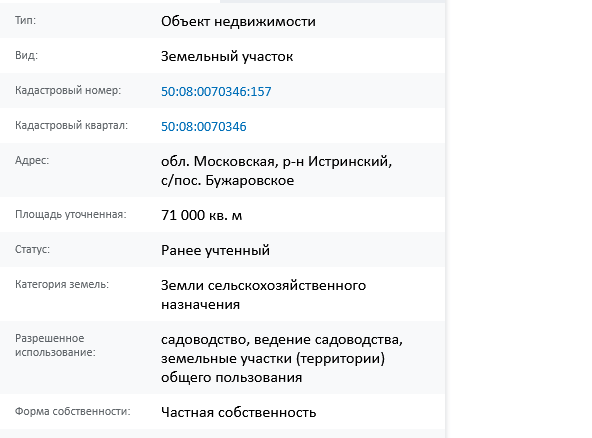This screenshot has height=438, width=592.
Task: Click the 'Площадь уточненная:' label
Action: 71,214
